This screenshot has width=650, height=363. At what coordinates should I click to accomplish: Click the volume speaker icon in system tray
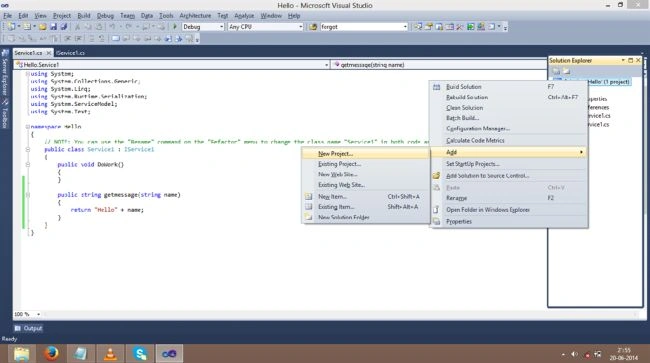tap(574, 354)
